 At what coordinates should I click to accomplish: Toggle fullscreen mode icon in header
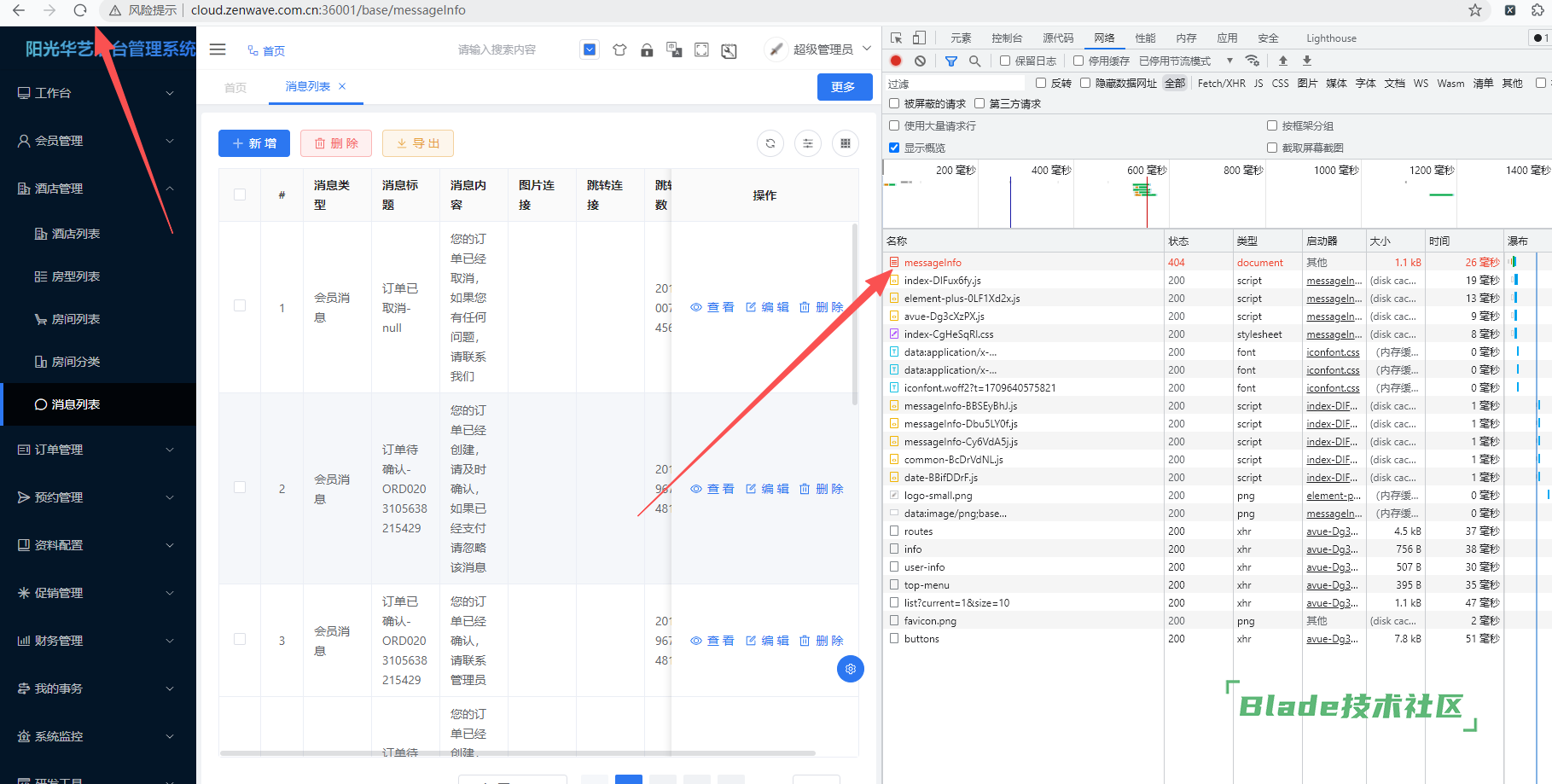pyautogui.click(x=701, y=50)
